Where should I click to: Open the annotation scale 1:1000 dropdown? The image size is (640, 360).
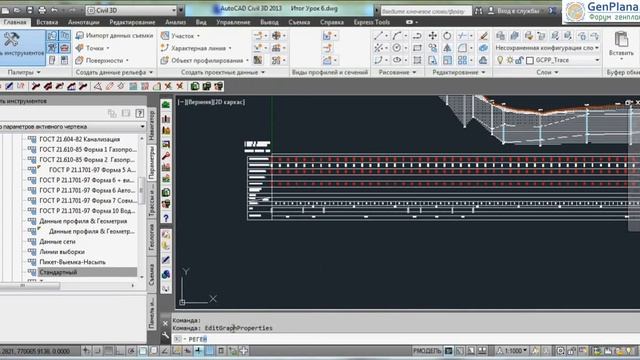pos(512,351)
